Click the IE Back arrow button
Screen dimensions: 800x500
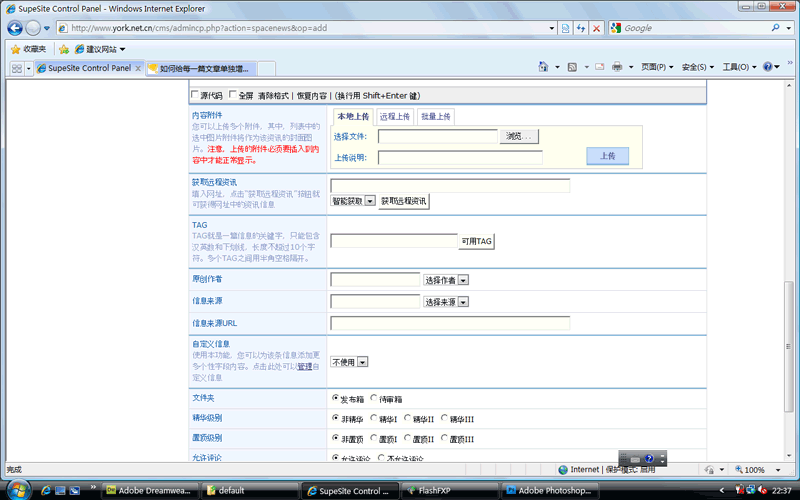(15, 28)
